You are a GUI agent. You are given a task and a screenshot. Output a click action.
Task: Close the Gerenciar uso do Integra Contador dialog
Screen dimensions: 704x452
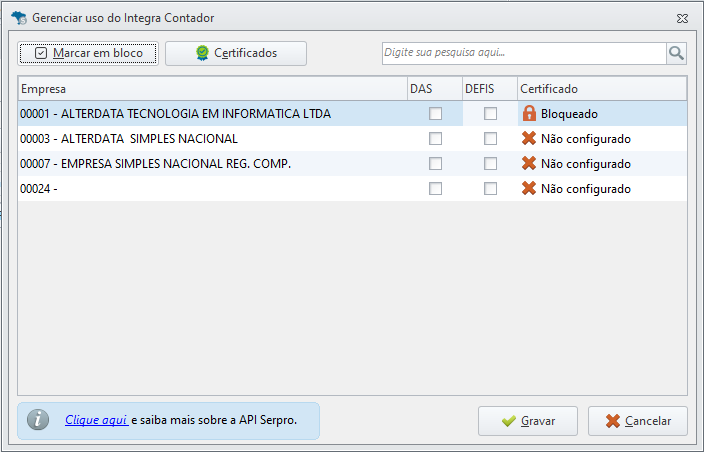[x=682, y=18]
